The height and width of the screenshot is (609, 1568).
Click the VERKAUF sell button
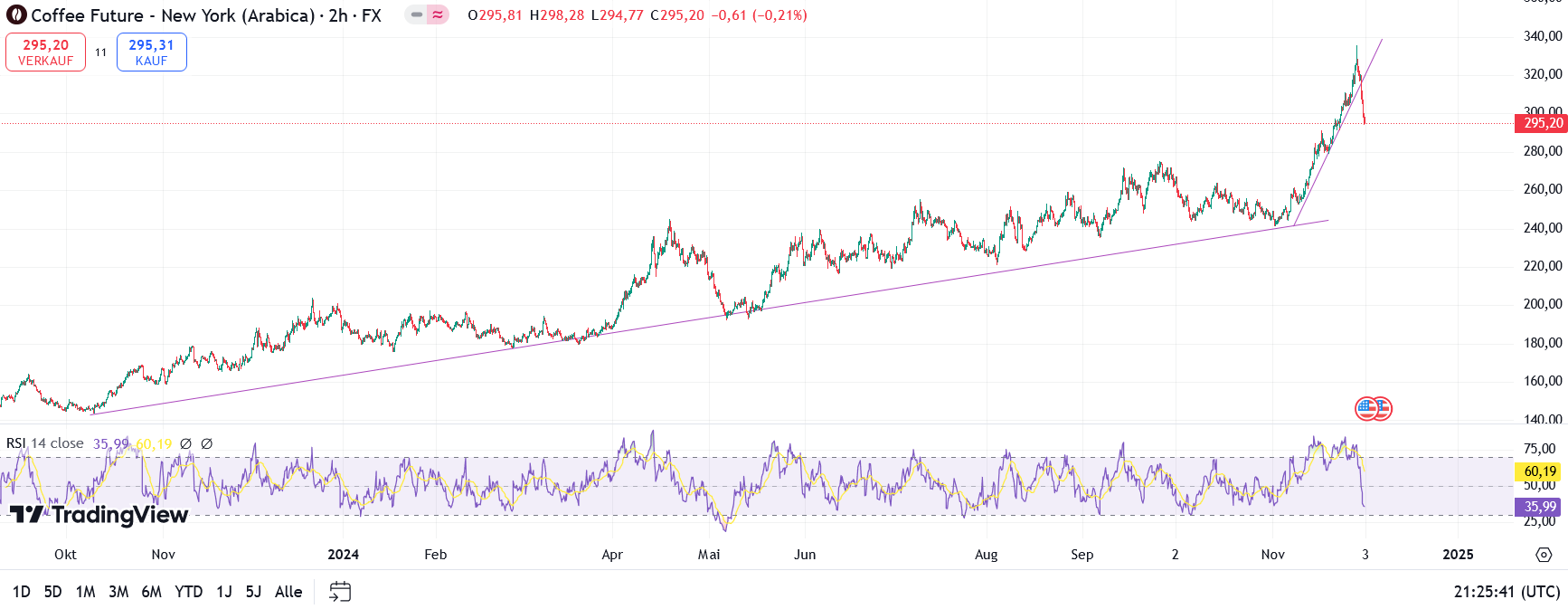click(46, 52)
